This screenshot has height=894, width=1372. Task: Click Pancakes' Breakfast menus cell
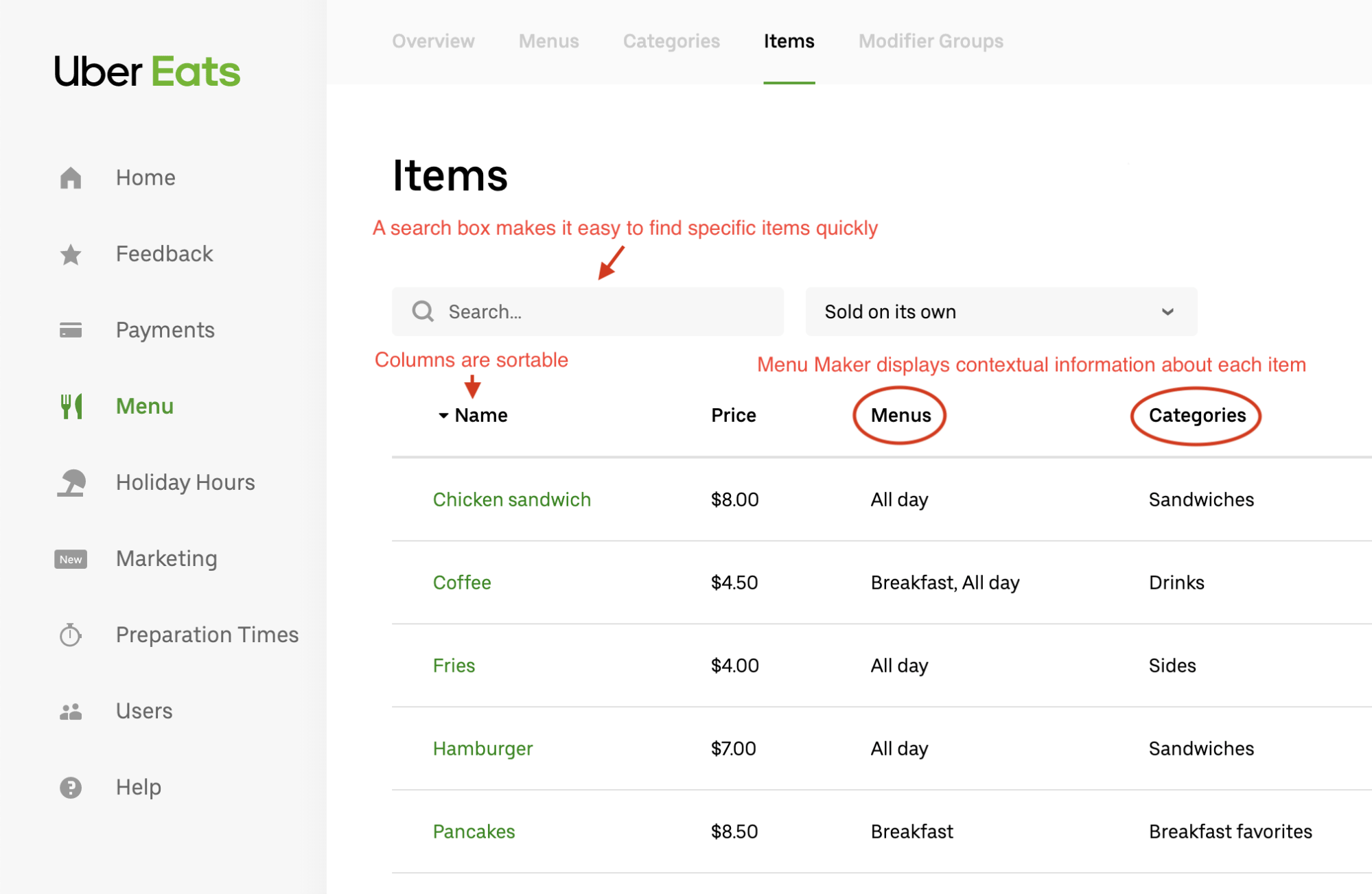tap(911, 832)
